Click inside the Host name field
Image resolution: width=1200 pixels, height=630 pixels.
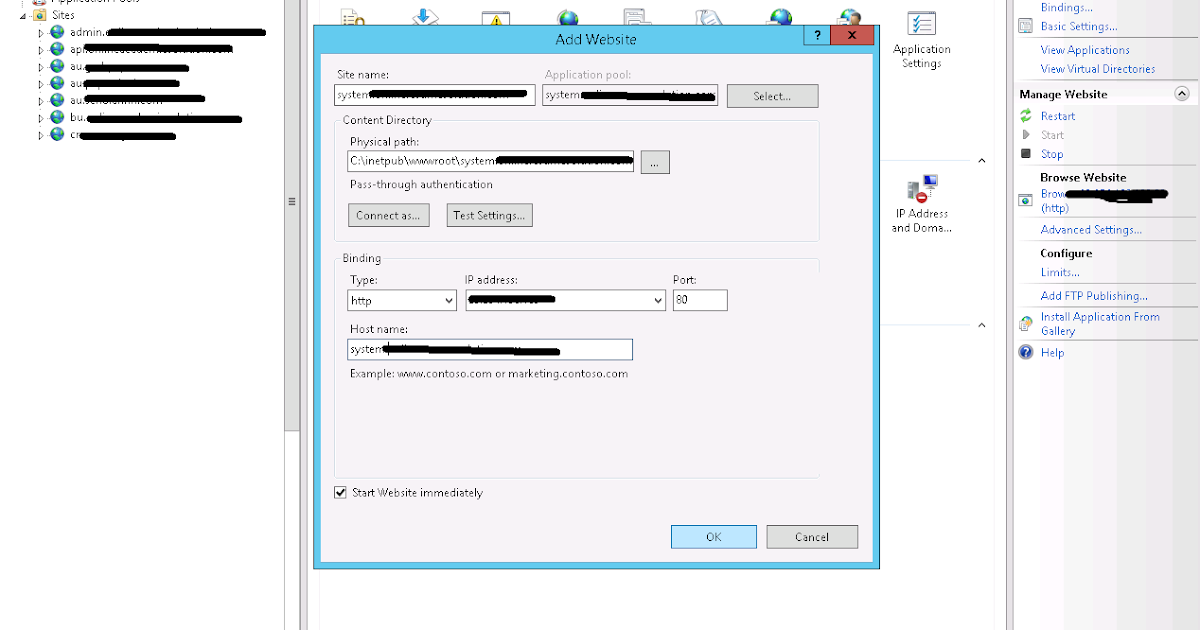pos(489,349)
